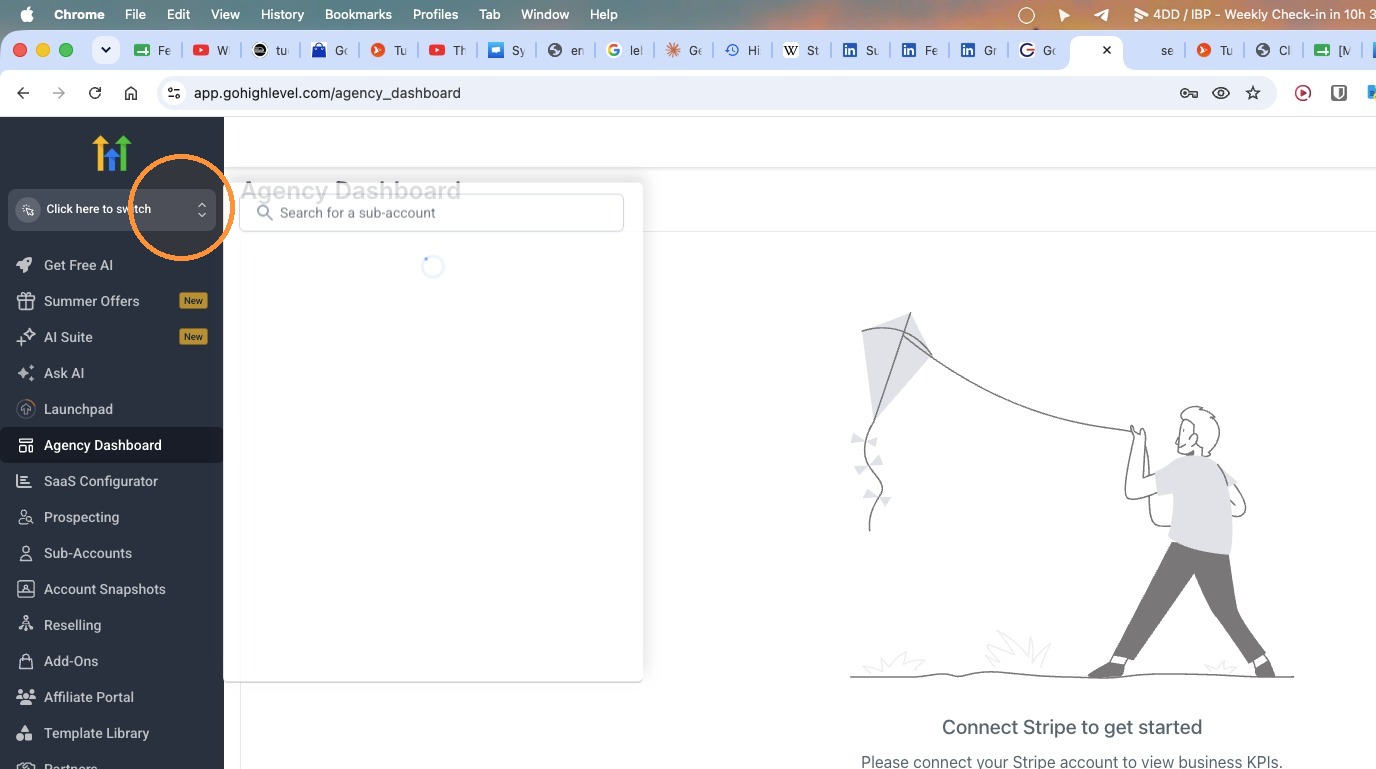The width and height of the screenshot is (1376, 769).
Task: Open the History menu
Action: (282, 14)
